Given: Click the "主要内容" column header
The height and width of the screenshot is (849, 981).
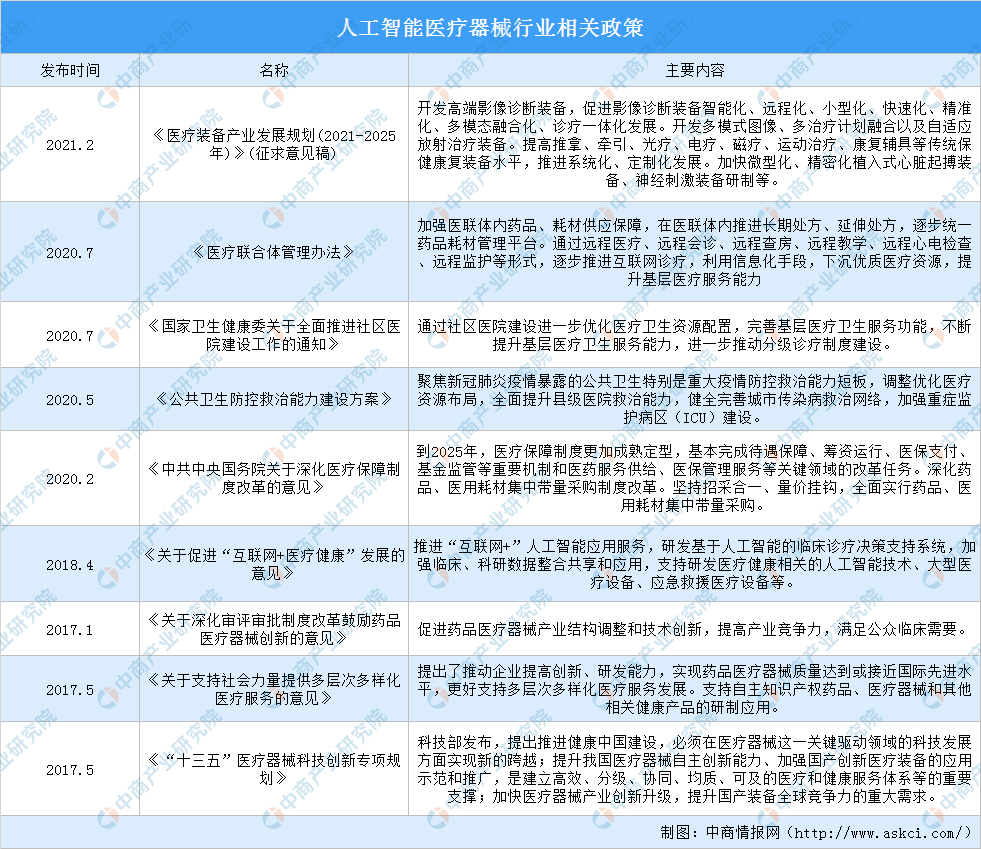Looking at the screenshot, I should click(x=694, y=71).
